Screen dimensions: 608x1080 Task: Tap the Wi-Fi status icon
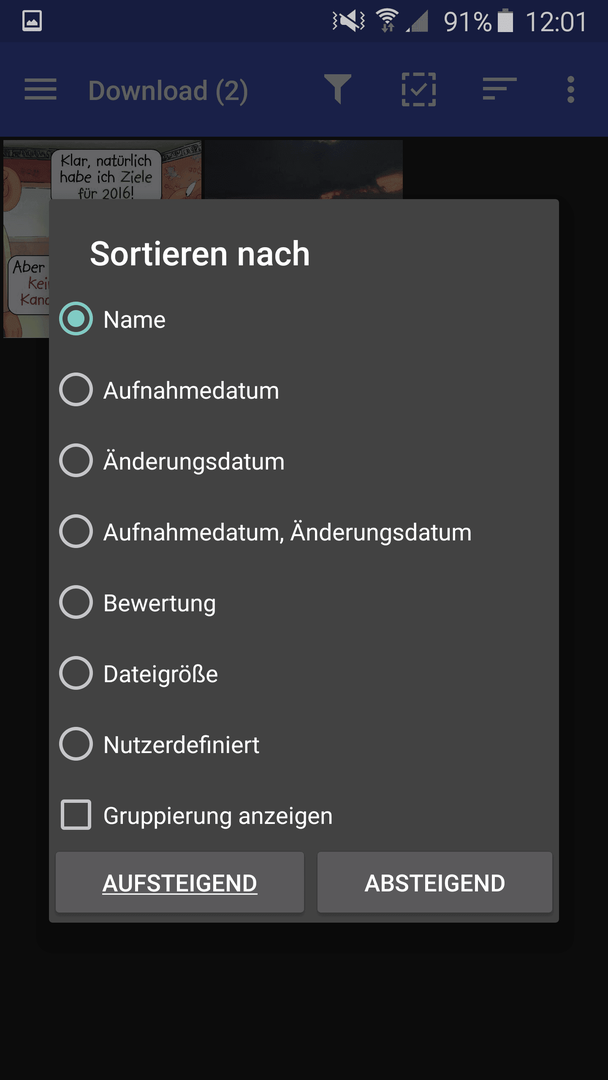coord(388,21)
